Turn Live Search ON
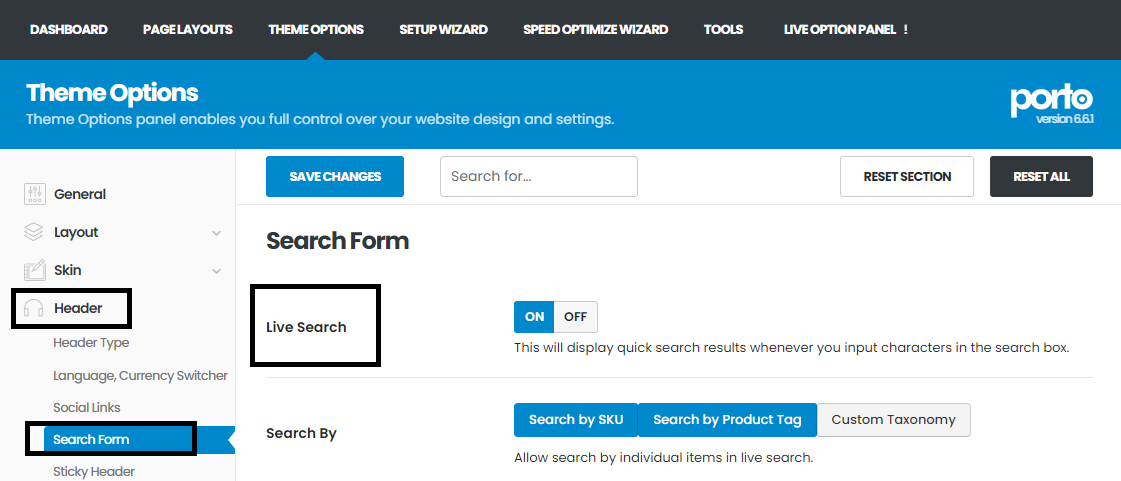 coord(534,317)
